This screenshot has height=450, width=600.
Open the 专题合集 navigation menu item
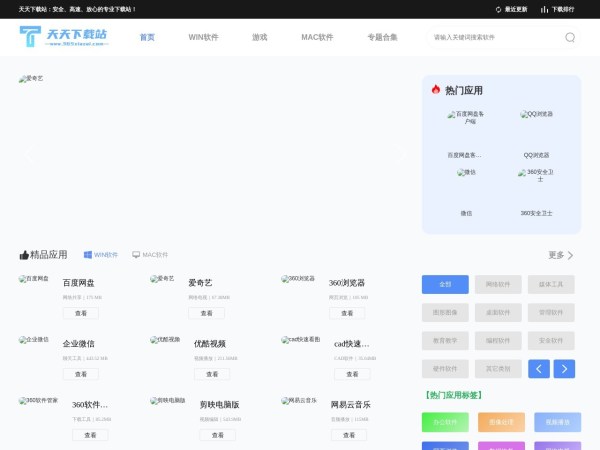382,37
